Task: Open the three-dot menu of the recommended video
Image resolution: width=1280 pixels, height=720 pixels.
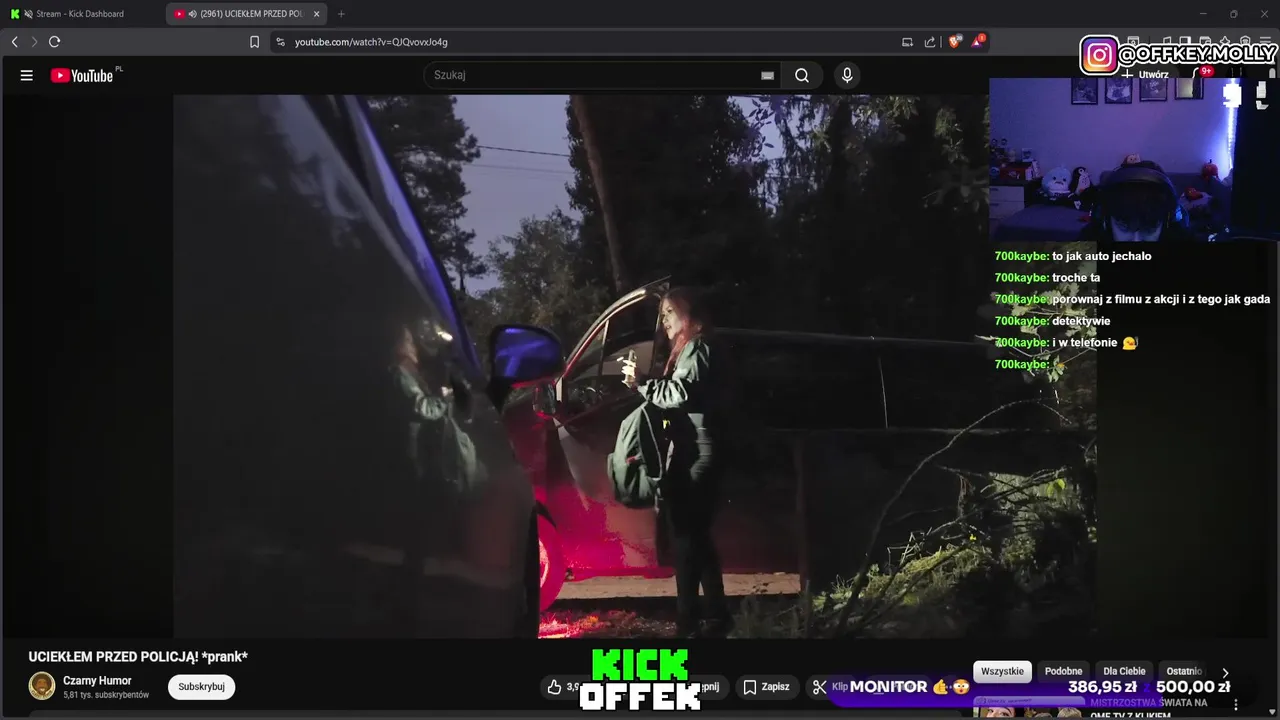Action: pyautogui.click(x=1236, y=706)
